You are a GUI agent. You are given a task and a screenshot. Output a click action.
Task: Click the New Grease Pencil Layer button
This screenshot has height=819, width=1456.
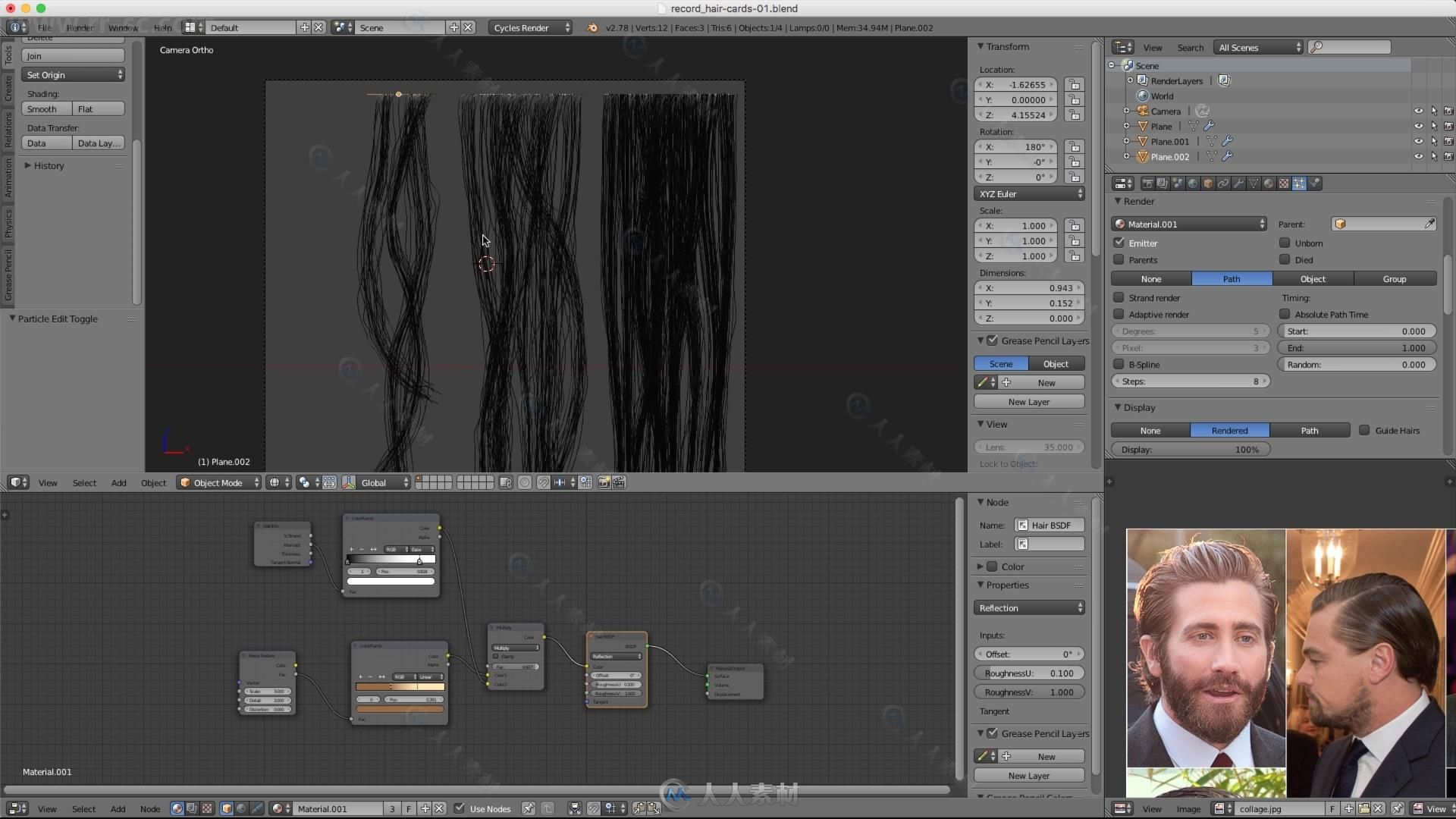pos(1029,401)
